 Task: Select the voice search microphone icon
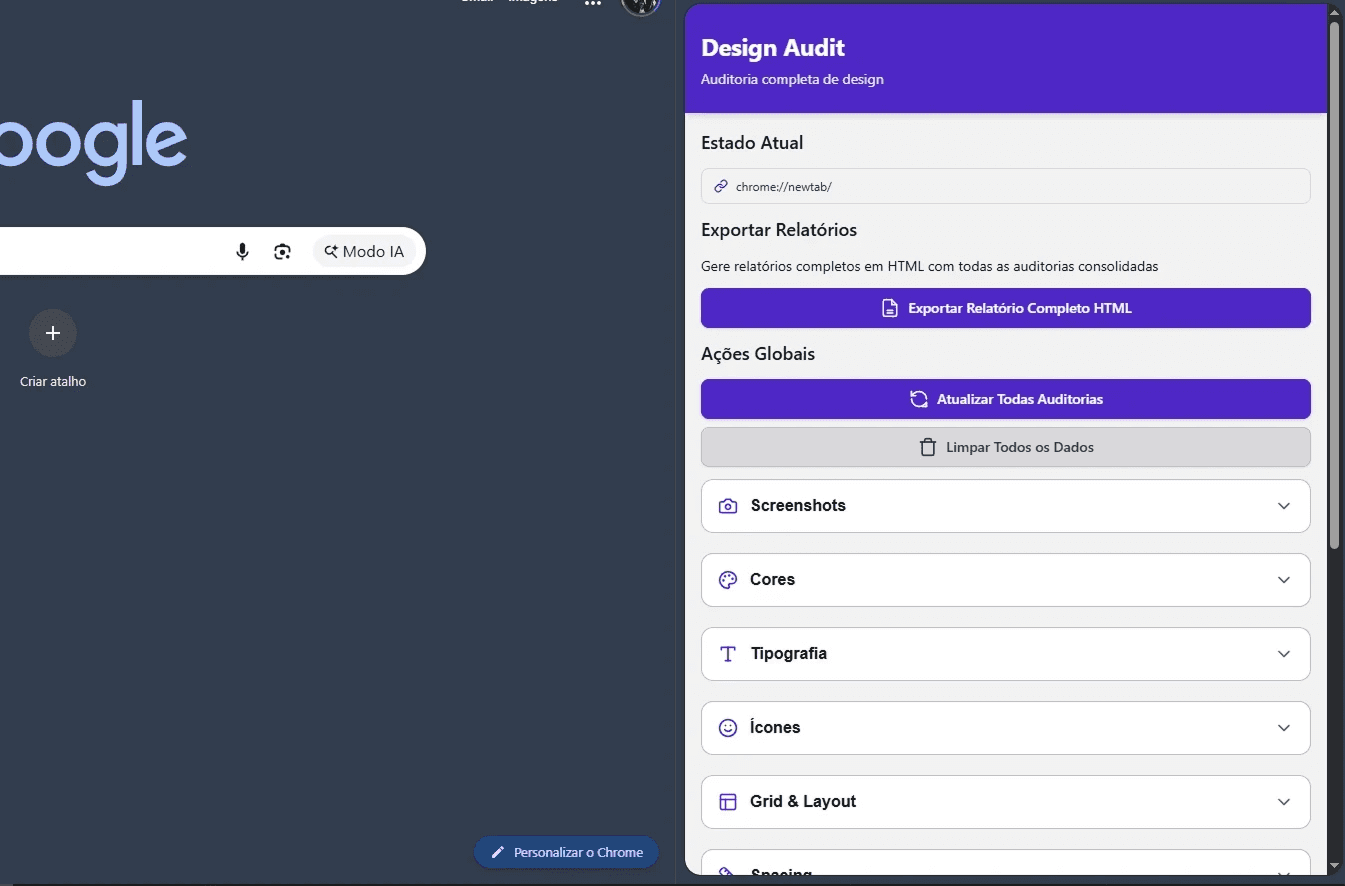pos(242,251)
